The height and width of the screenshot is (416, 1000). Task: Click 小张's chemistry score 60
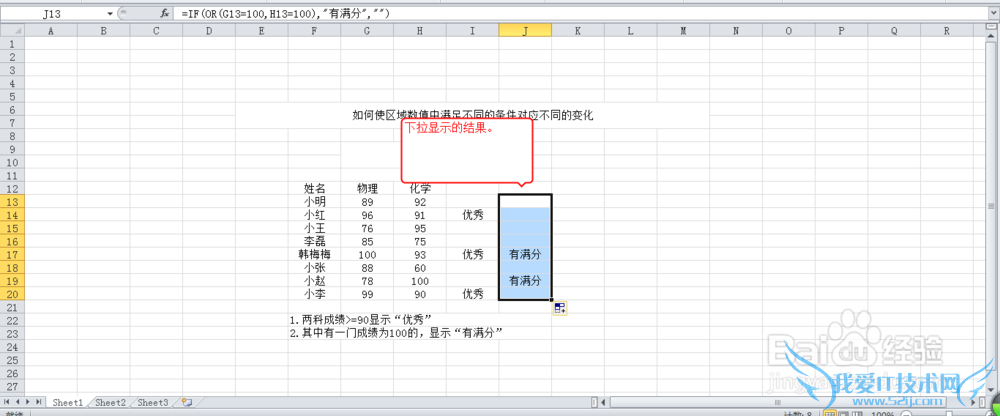tap(420, 268)
